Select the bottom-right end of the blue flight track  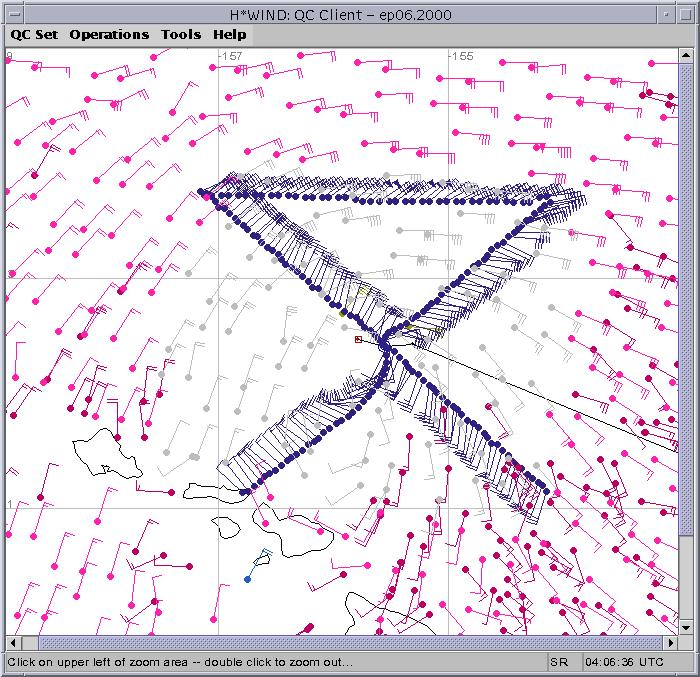544,489
